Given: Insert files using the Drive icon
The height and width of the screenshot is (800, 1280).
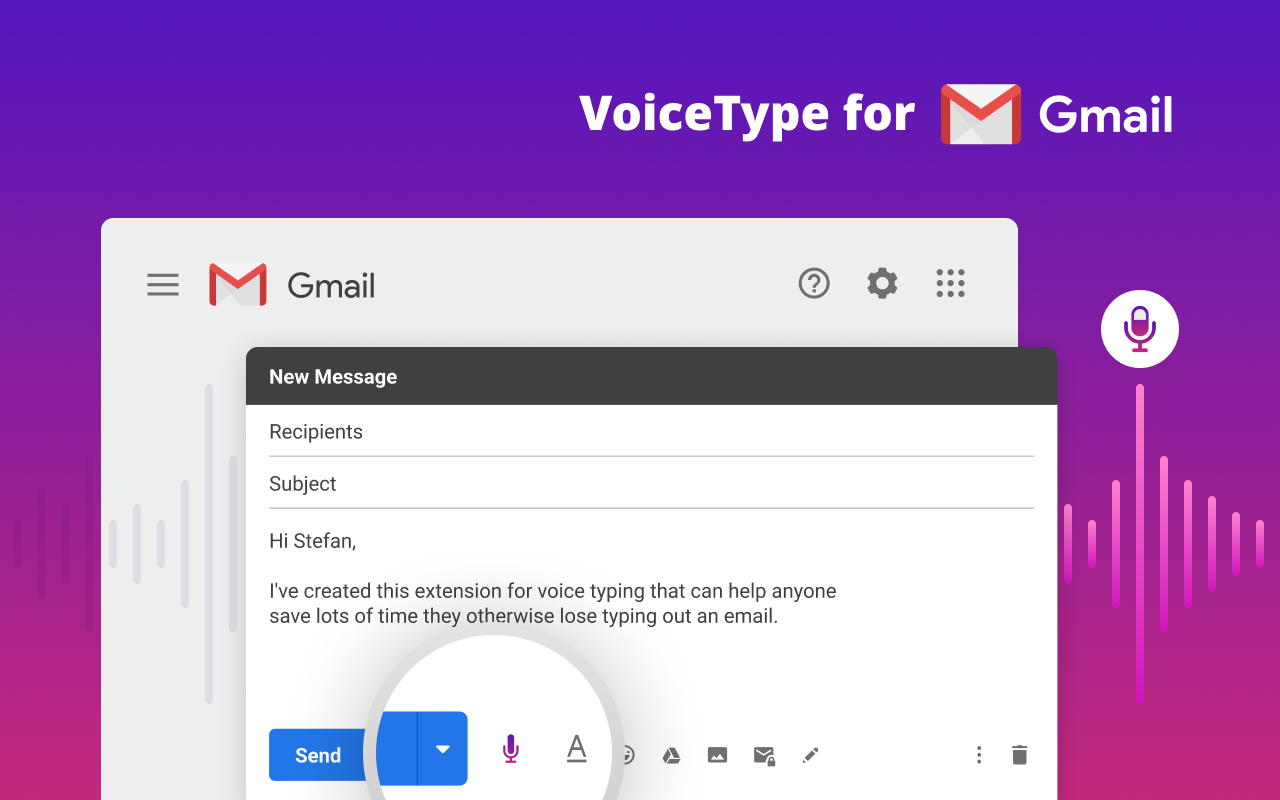Looking at the screenshot, I should click(x=672, y=756).
